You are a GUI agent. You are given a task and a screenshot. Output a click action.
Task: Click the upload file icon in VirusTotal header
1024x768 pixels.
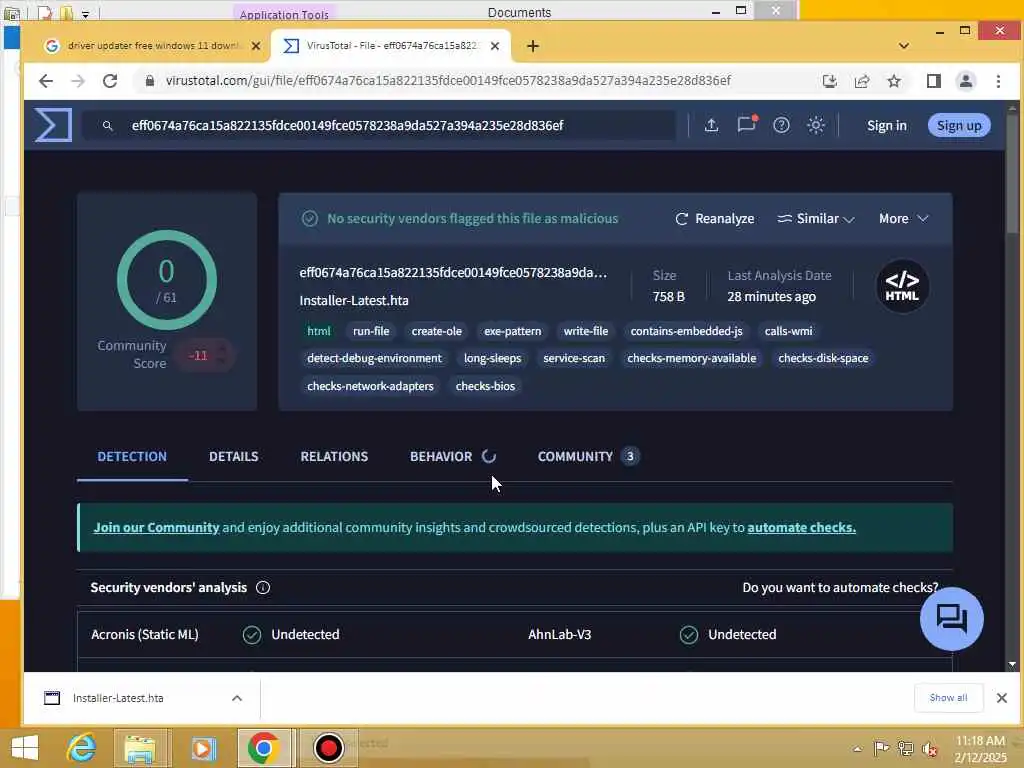click(x=711, y=125)
